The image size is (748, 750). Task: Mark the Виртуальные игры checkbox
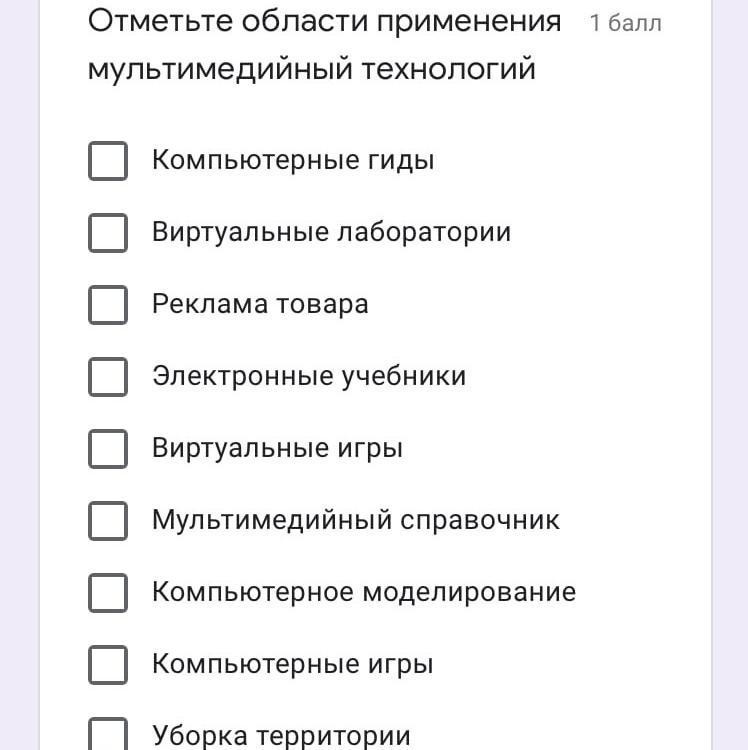click(108, 449)
